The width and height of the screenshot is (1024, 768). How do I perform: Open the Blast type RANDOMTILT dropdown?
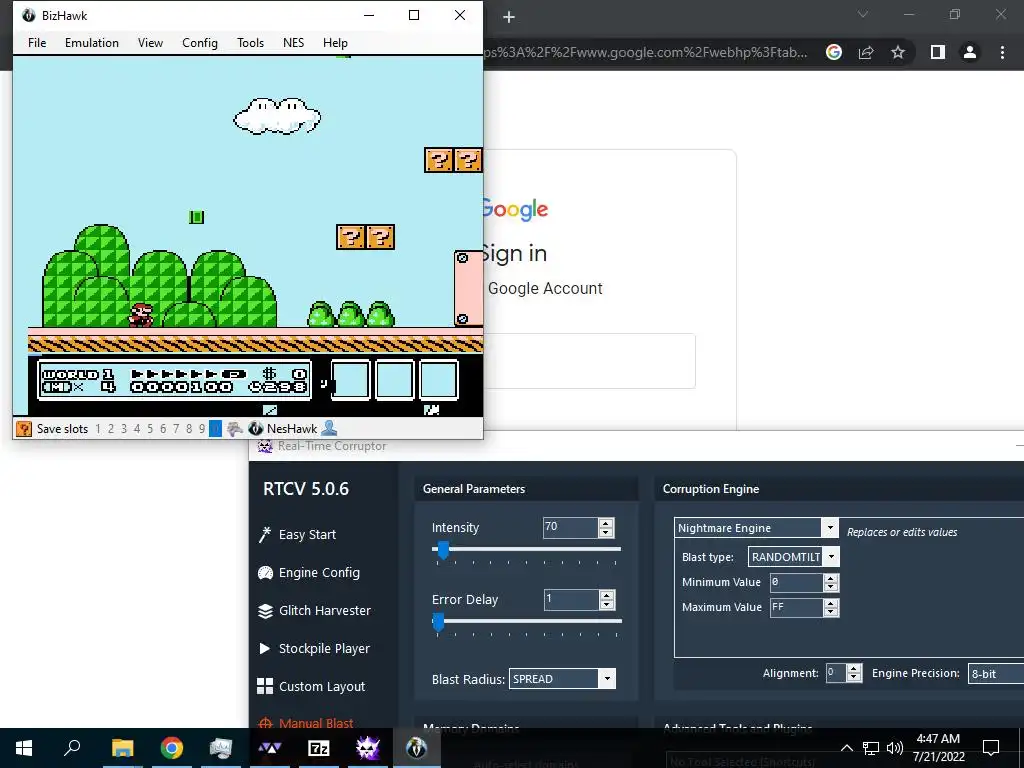click(831, 556)
